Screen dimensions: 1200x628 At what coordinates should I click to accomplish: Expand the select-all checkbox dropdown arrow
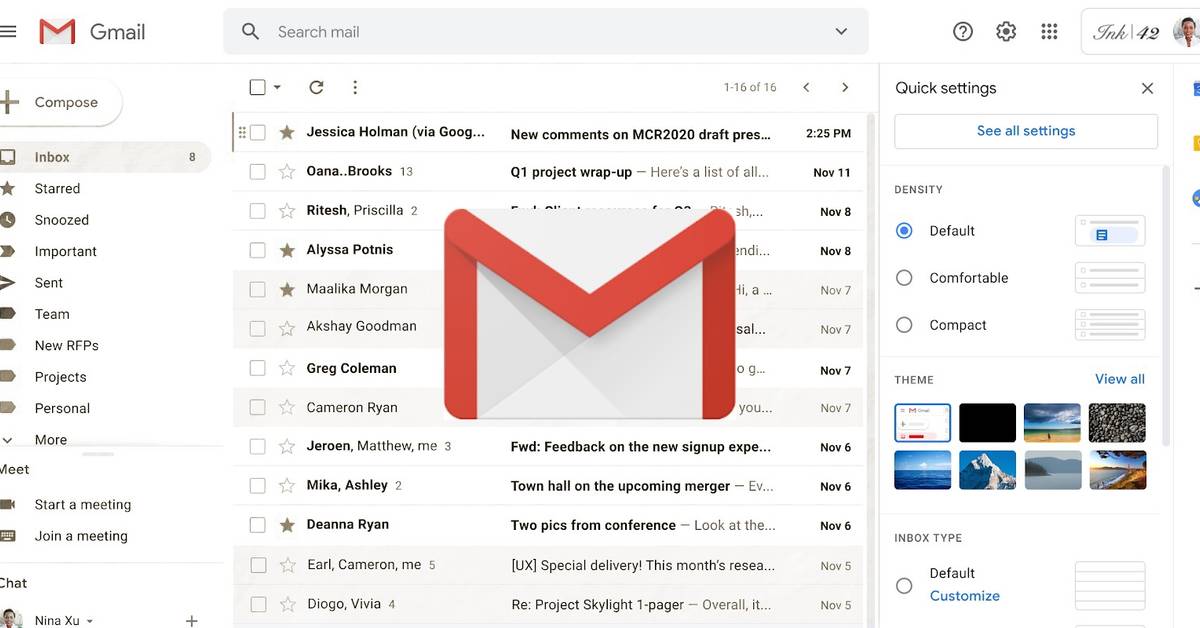coord(277,88)
